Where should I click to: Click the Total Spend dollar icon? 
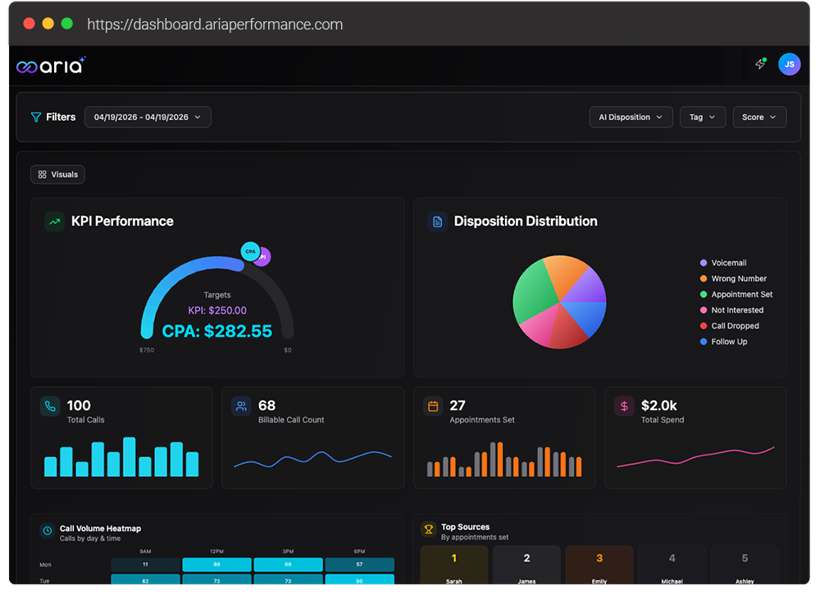[x=624, y=406]
